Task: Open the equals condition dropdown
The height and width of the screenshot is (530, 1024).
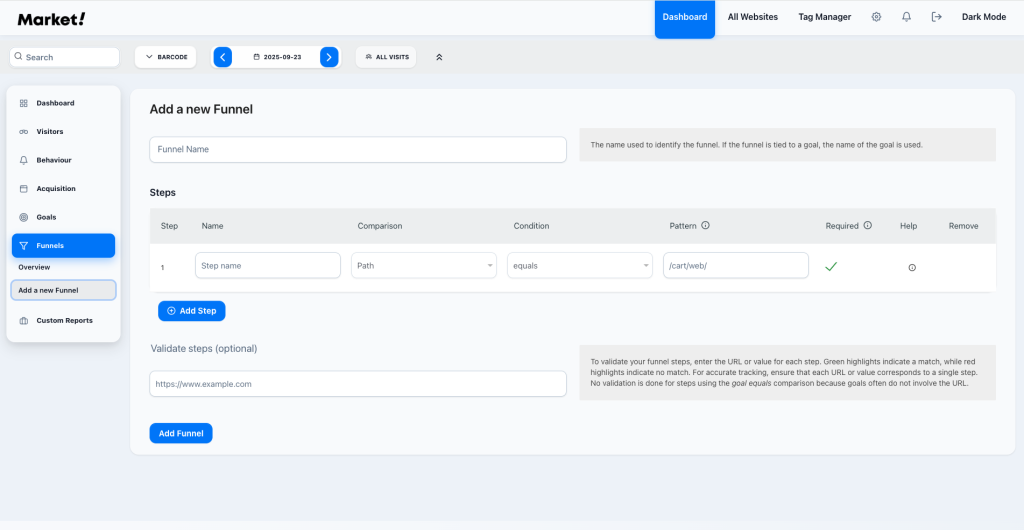Action: click(x=580, y=266)
